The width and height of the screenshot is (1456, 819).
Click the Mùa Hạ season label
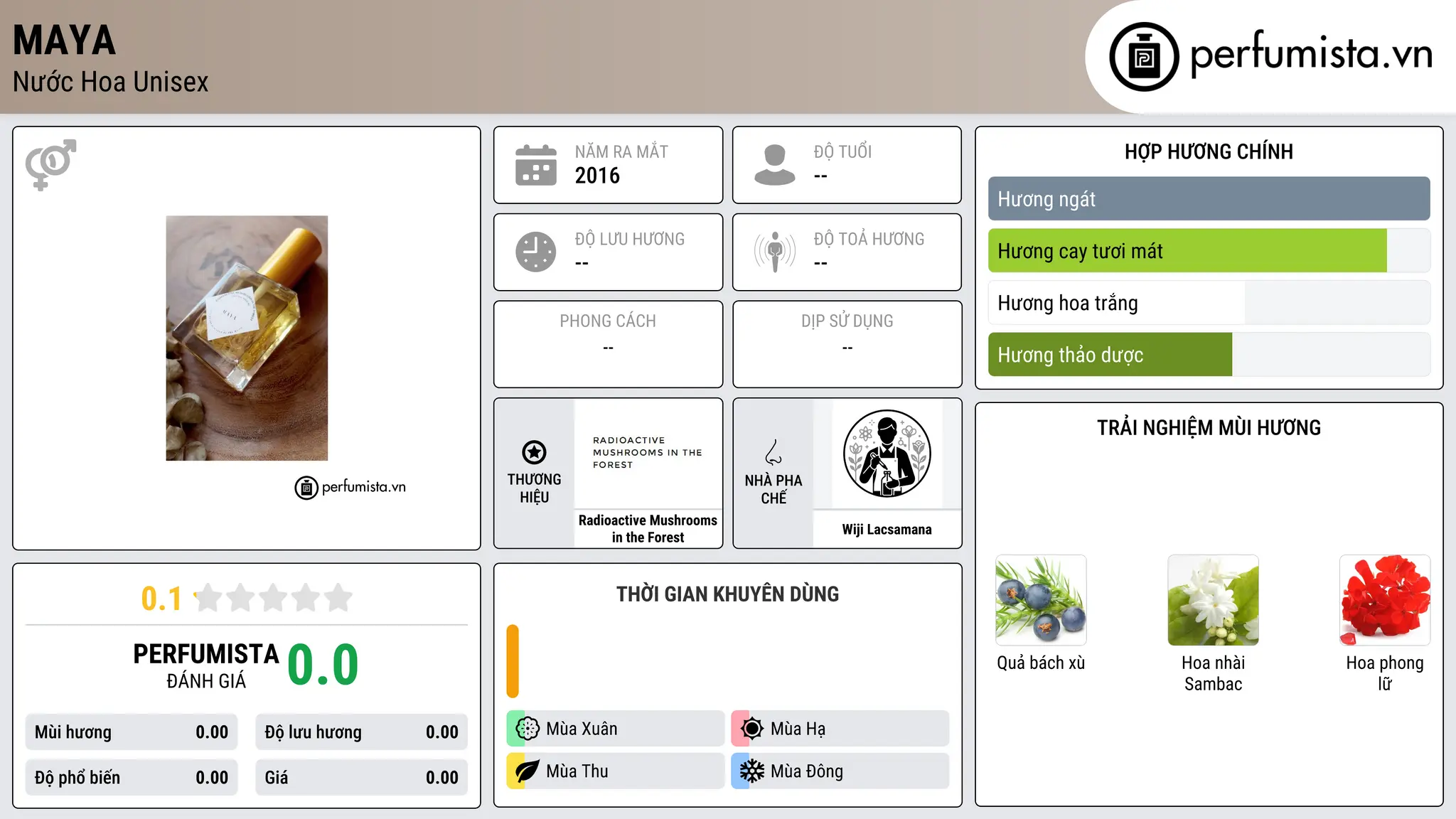[798, 729]
